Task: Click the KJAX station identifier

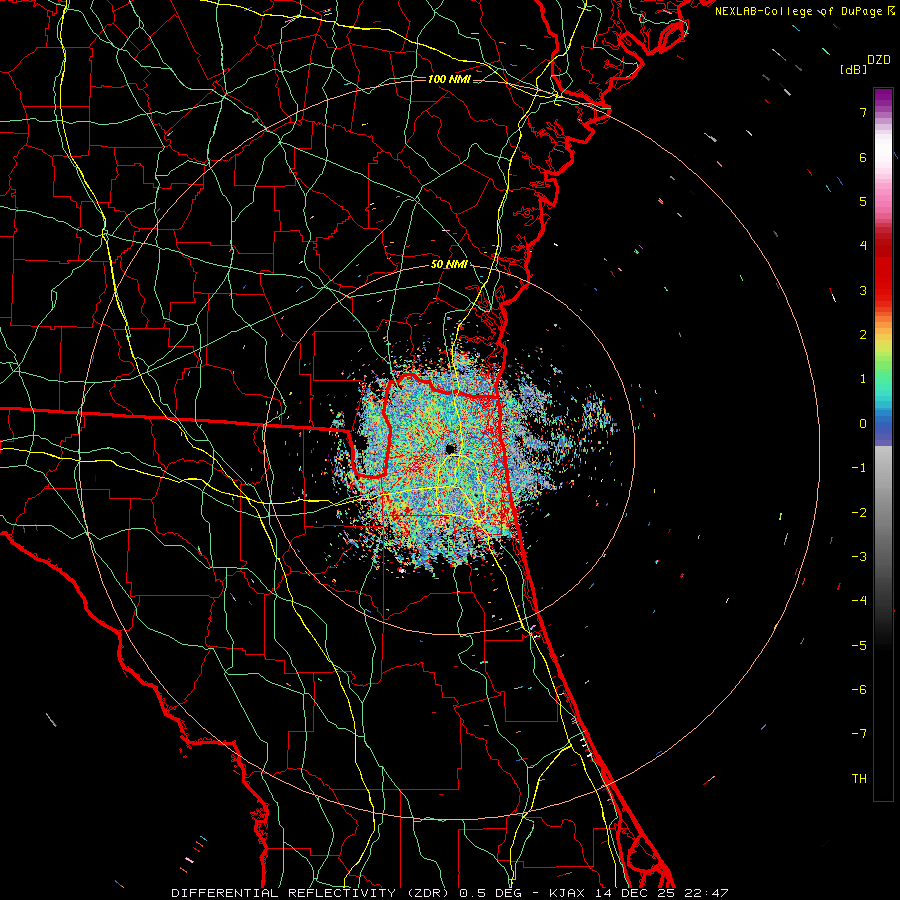Action: [567, 893]
